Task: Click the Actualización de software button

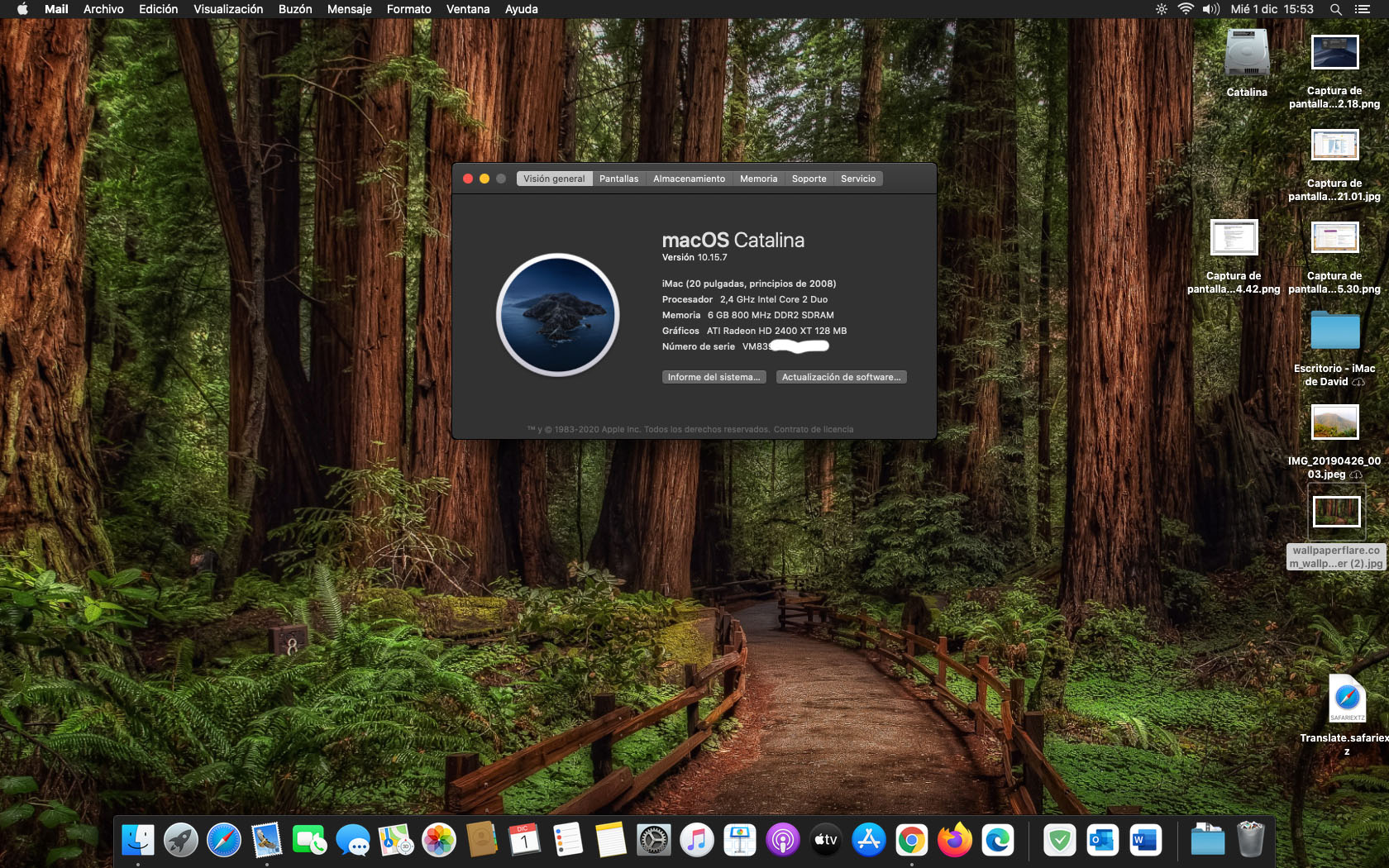Action: [842, 377]
